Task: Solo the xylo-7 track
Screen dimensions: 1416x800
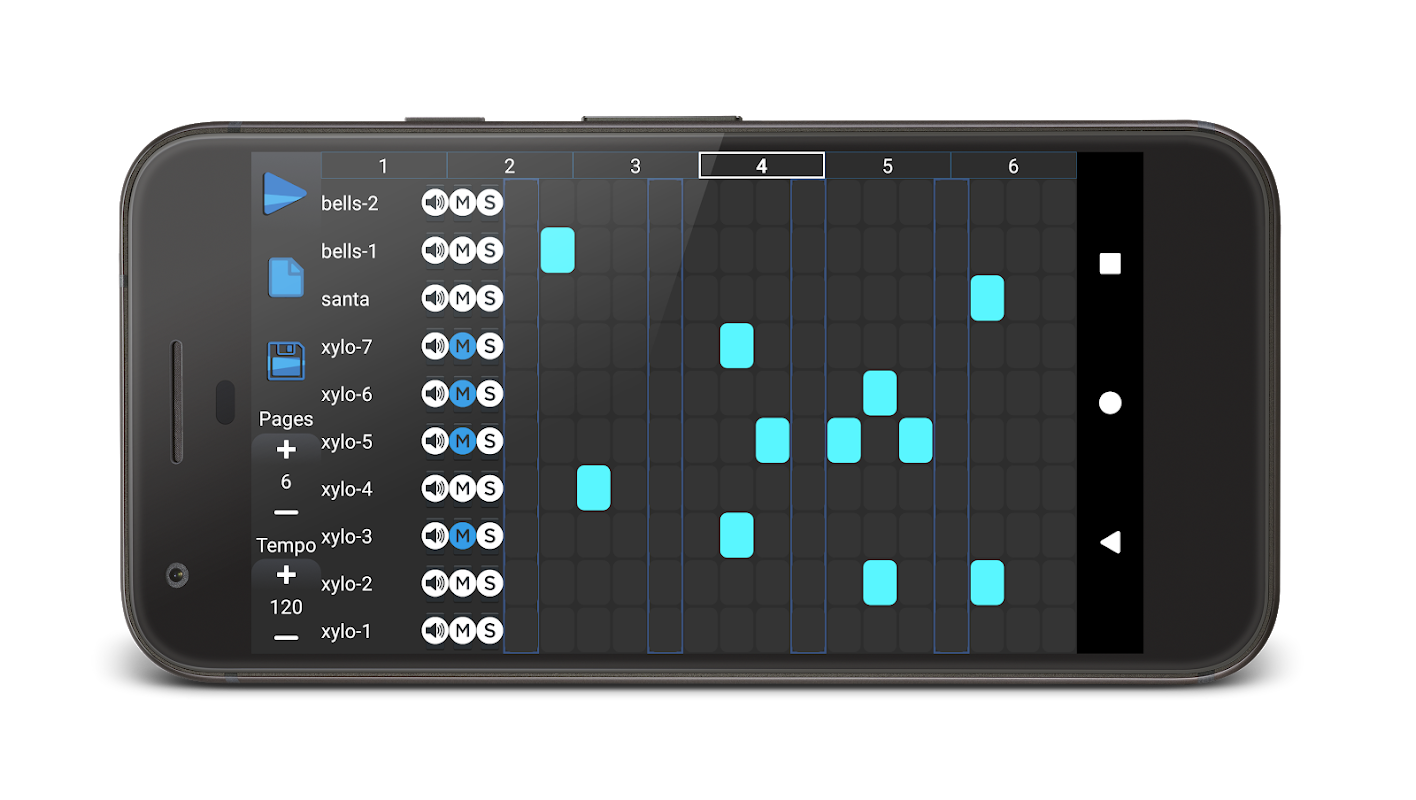Action: (x=489, y=346)
